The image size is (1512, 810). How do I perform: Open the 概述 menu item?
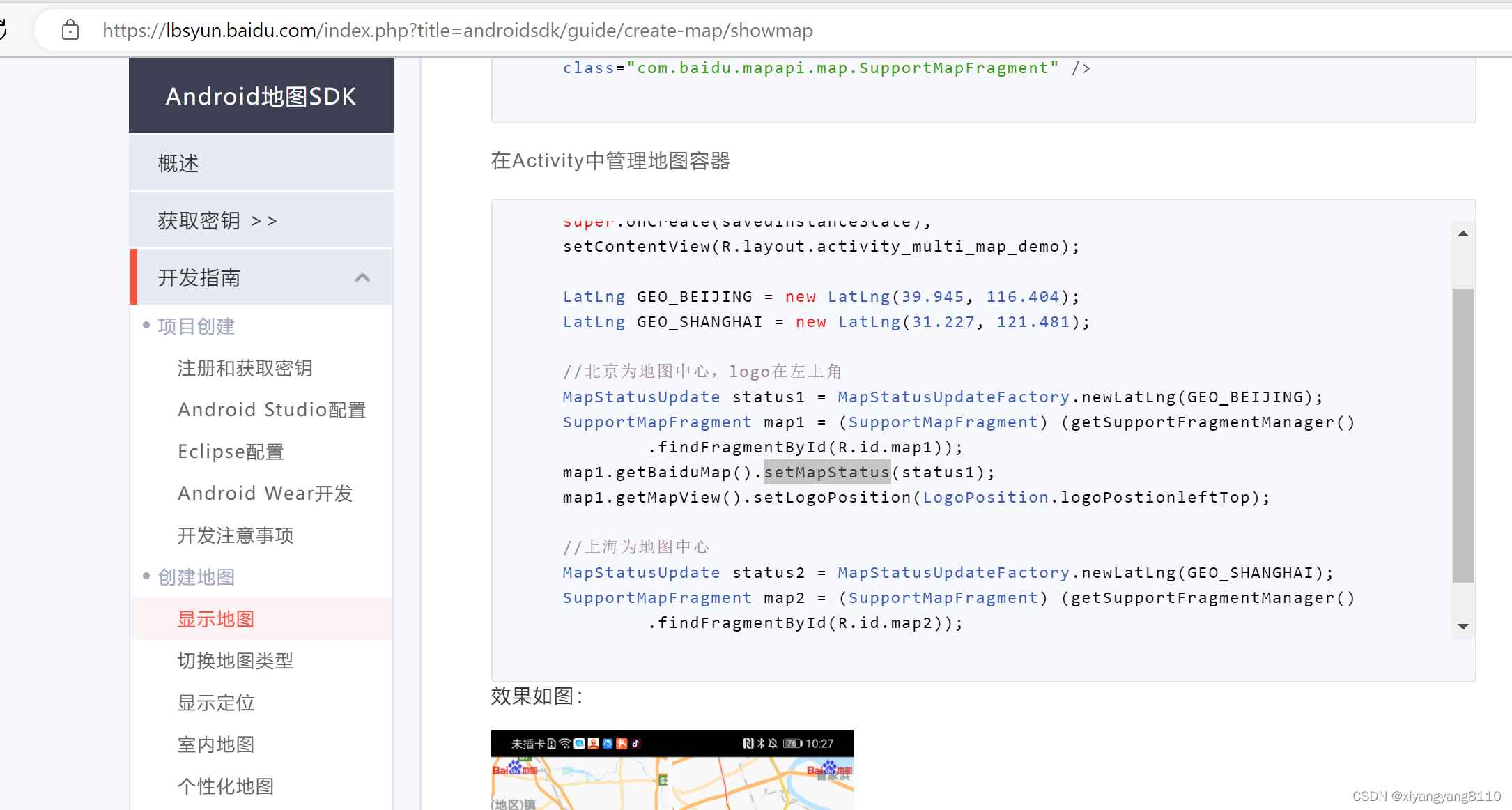point(261,163)
